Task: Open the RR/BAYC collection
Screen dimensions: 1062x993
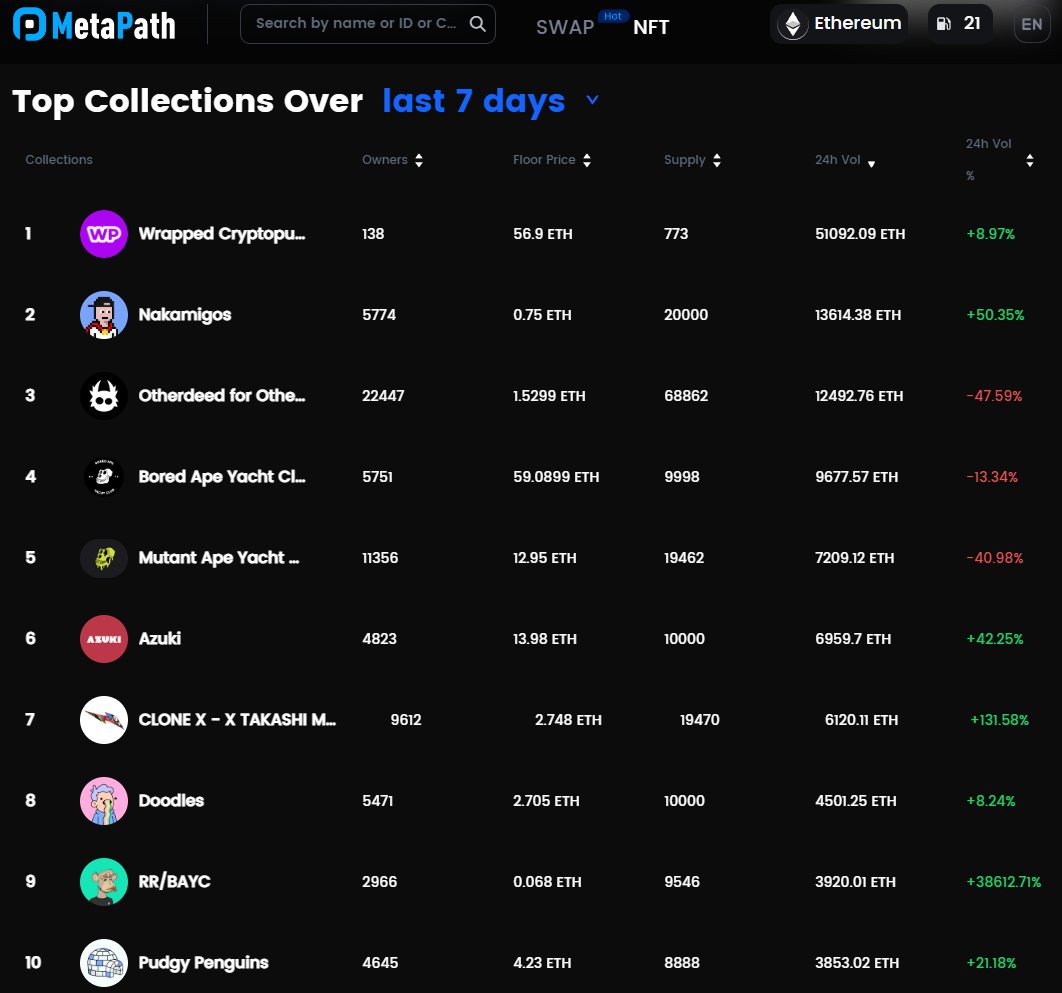Action: [x=175, y=882]
